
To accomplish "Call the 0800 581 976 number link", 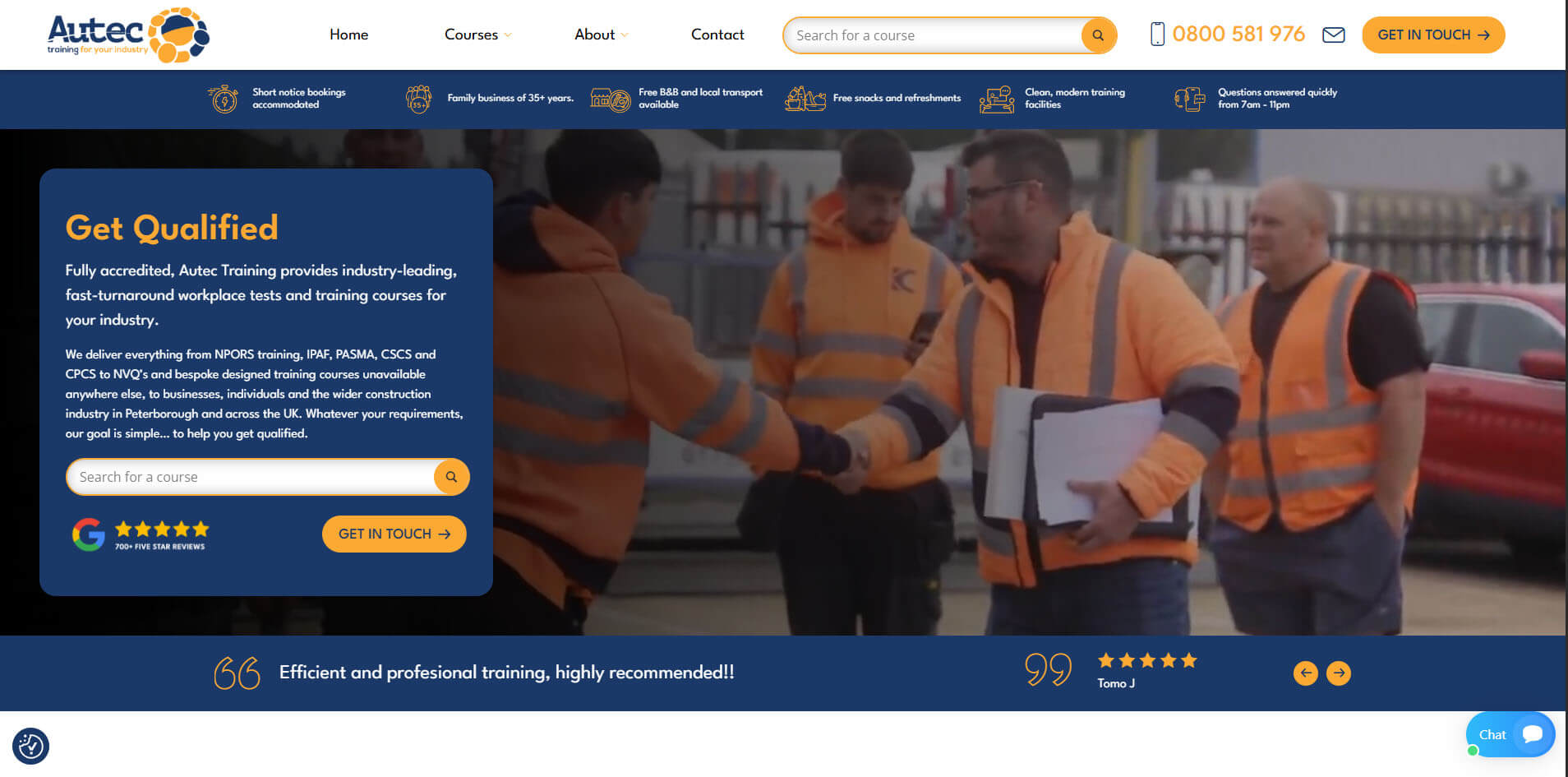I will coord(1238,35).
